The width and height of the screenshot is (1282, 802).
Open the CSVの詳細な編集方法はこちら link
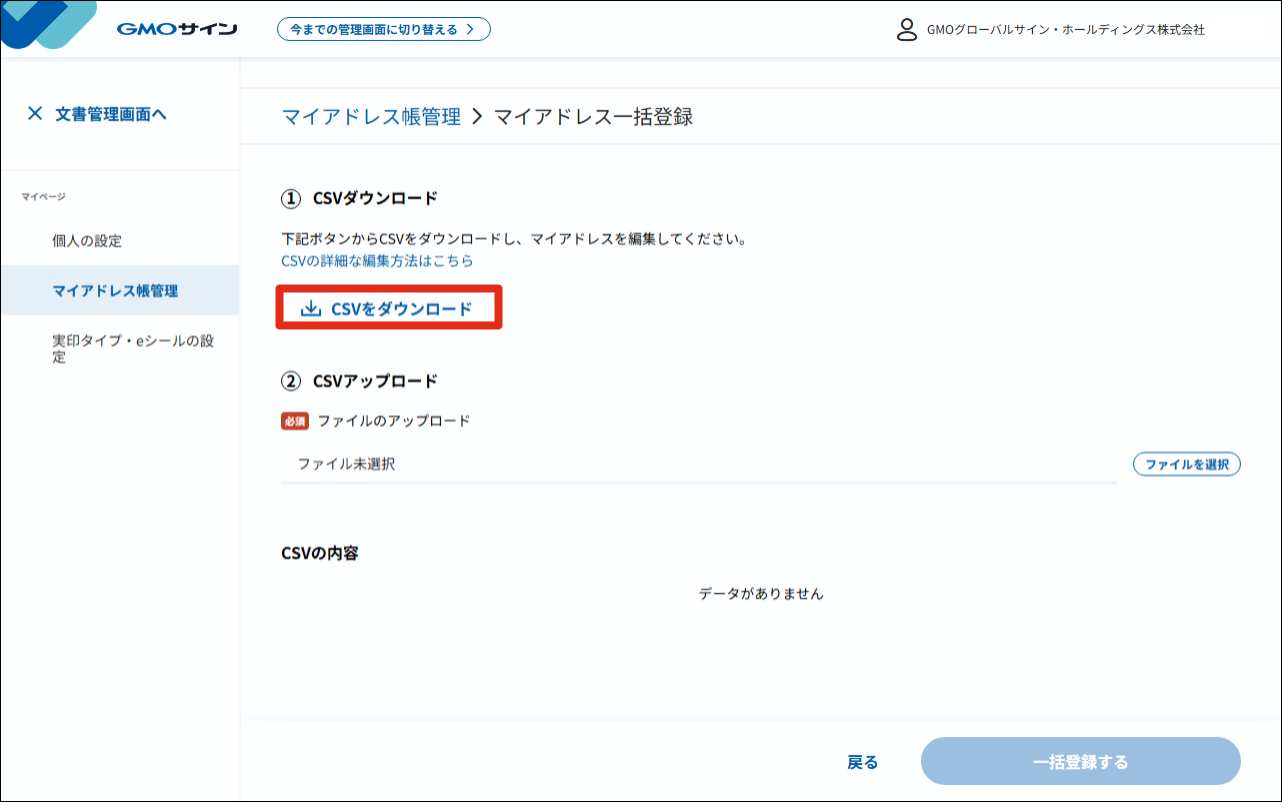[x=378, y=261]
